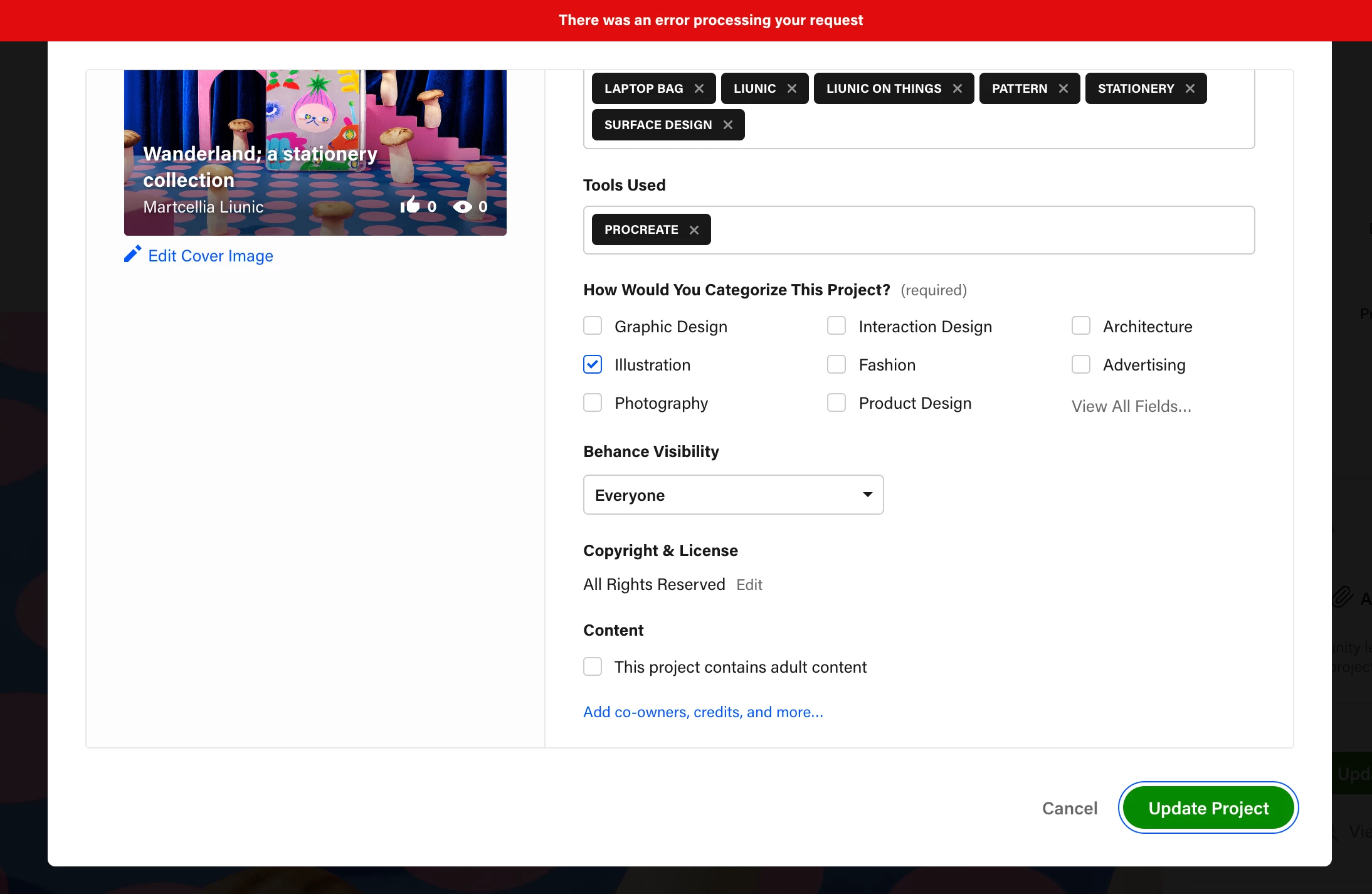Screen dimensions: 1372x894
Task: Uncheck the Illustration category
Action: point(593,364)
